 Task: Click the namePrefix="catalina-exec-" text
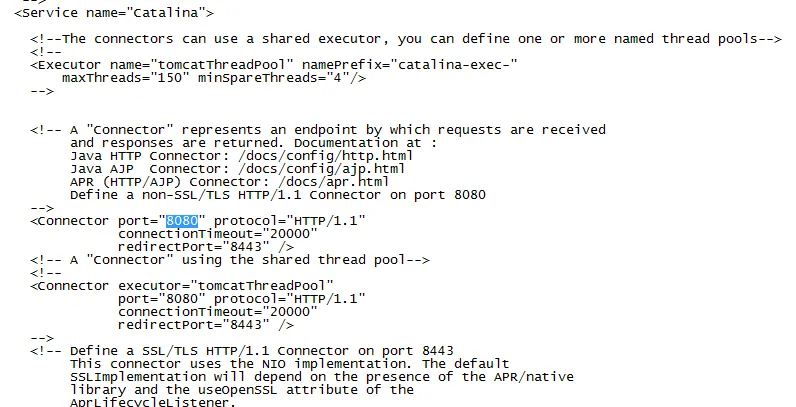point(410,65)
